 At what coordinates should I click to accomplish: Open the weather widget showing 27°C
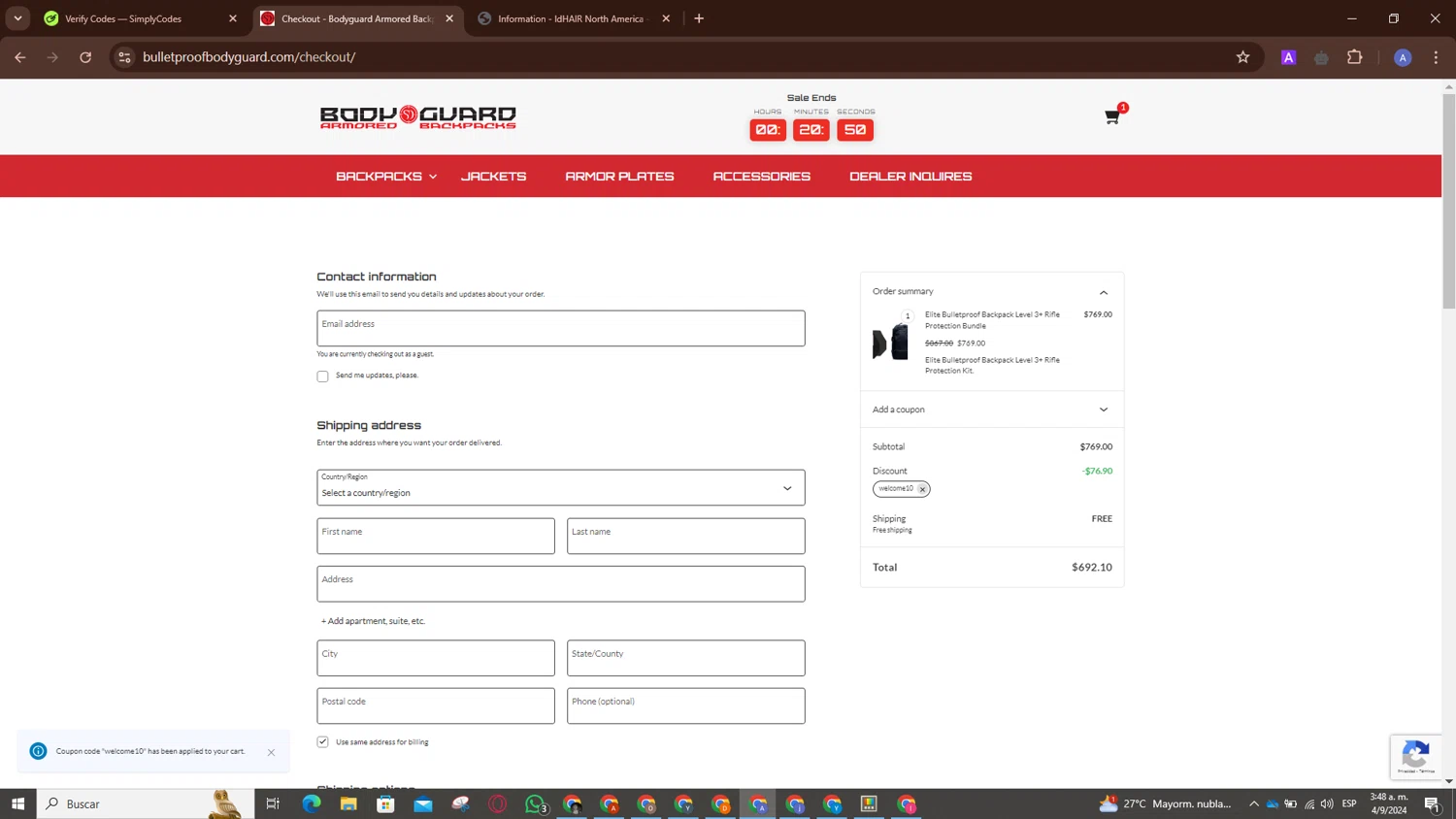(1165, 803)
